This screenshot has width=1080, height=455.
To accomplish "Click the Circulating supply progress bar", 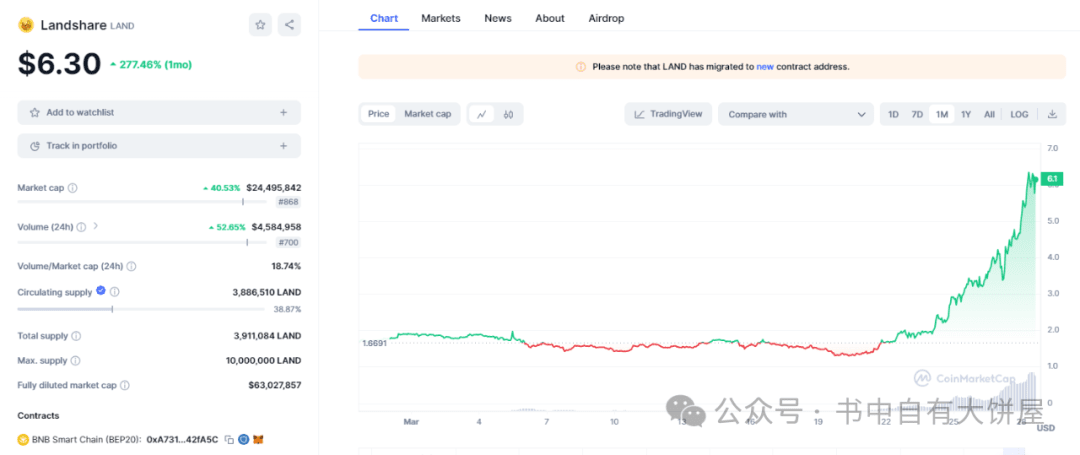I will tap(142, 309).
